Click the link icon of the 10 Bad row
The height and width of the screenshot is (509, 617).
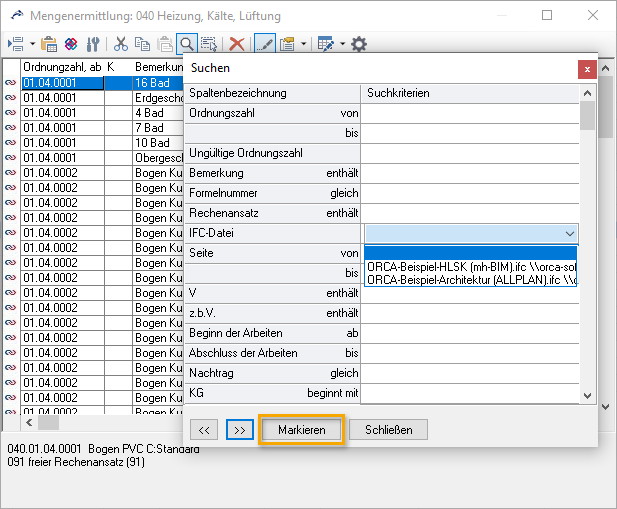click(11, 143)
